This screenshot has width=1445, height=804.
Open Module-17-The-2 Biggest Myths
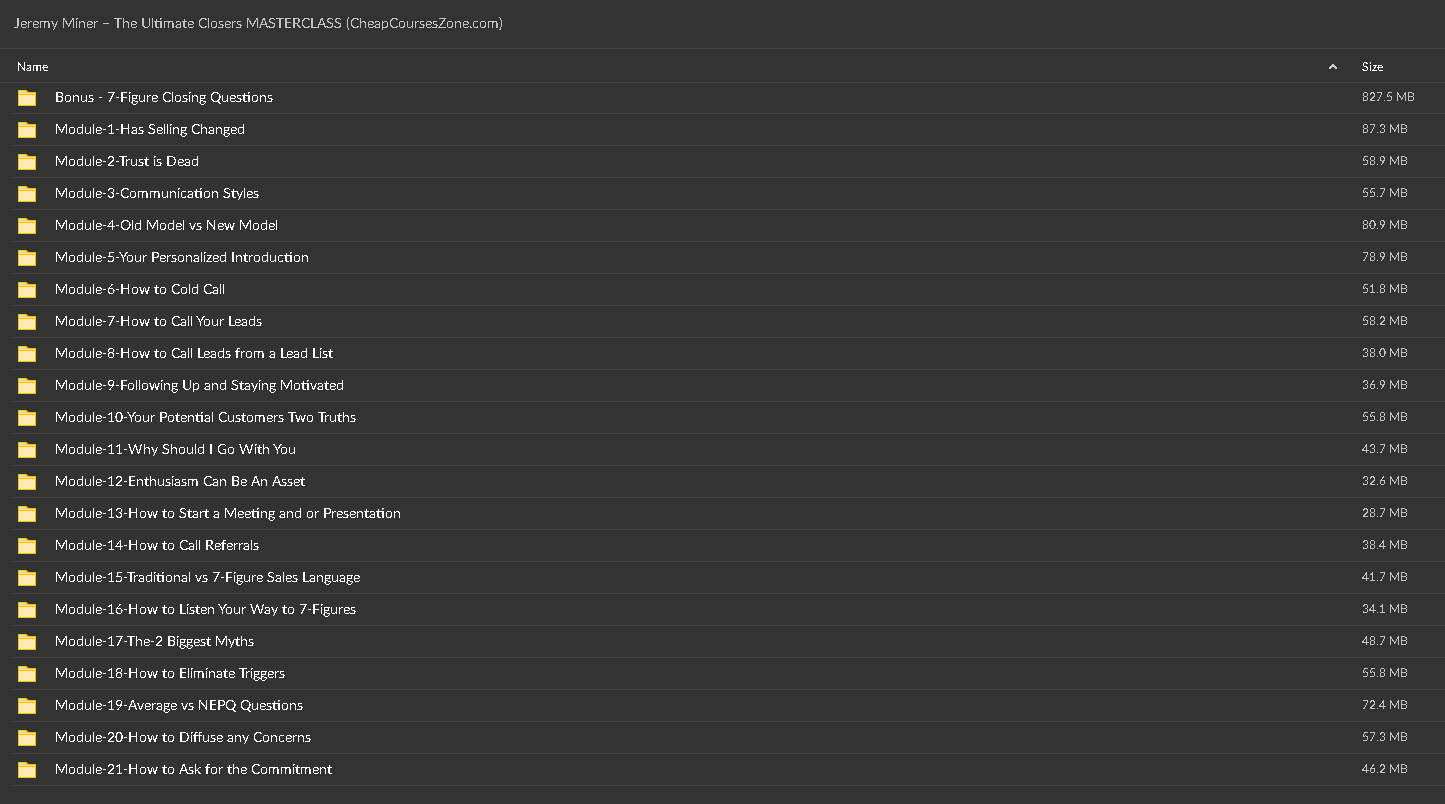[x=155, y=641]
